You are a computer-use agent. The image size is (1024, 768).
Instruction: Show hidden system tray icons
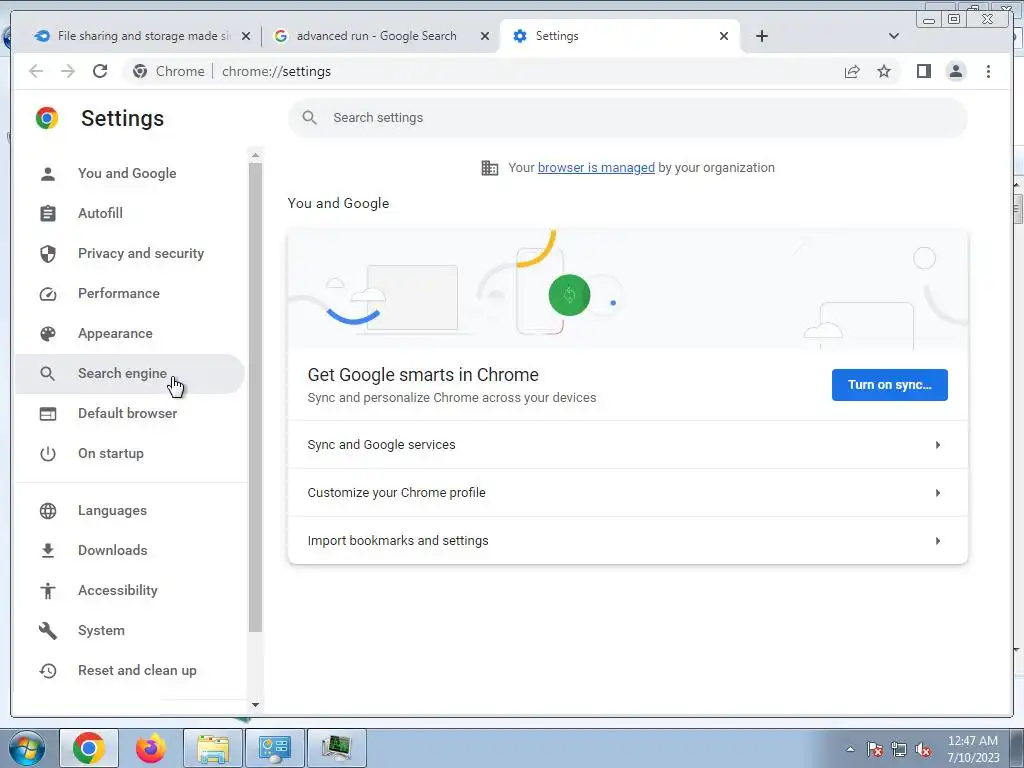pos(850,749)
